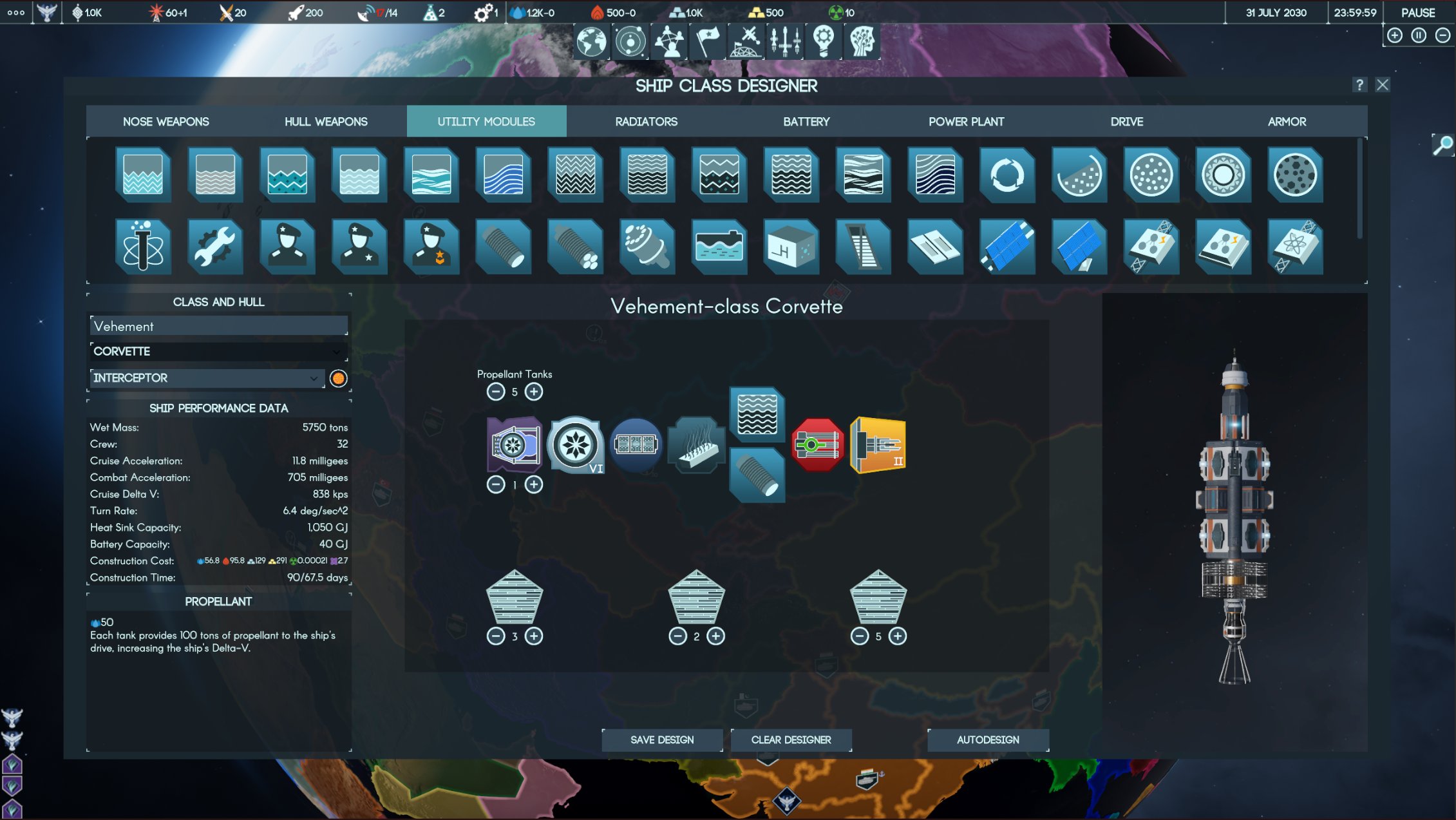The height and width of the screenshot is (820, 1456).
Task: Increase armor value showing 2
Action: point(716,636)
